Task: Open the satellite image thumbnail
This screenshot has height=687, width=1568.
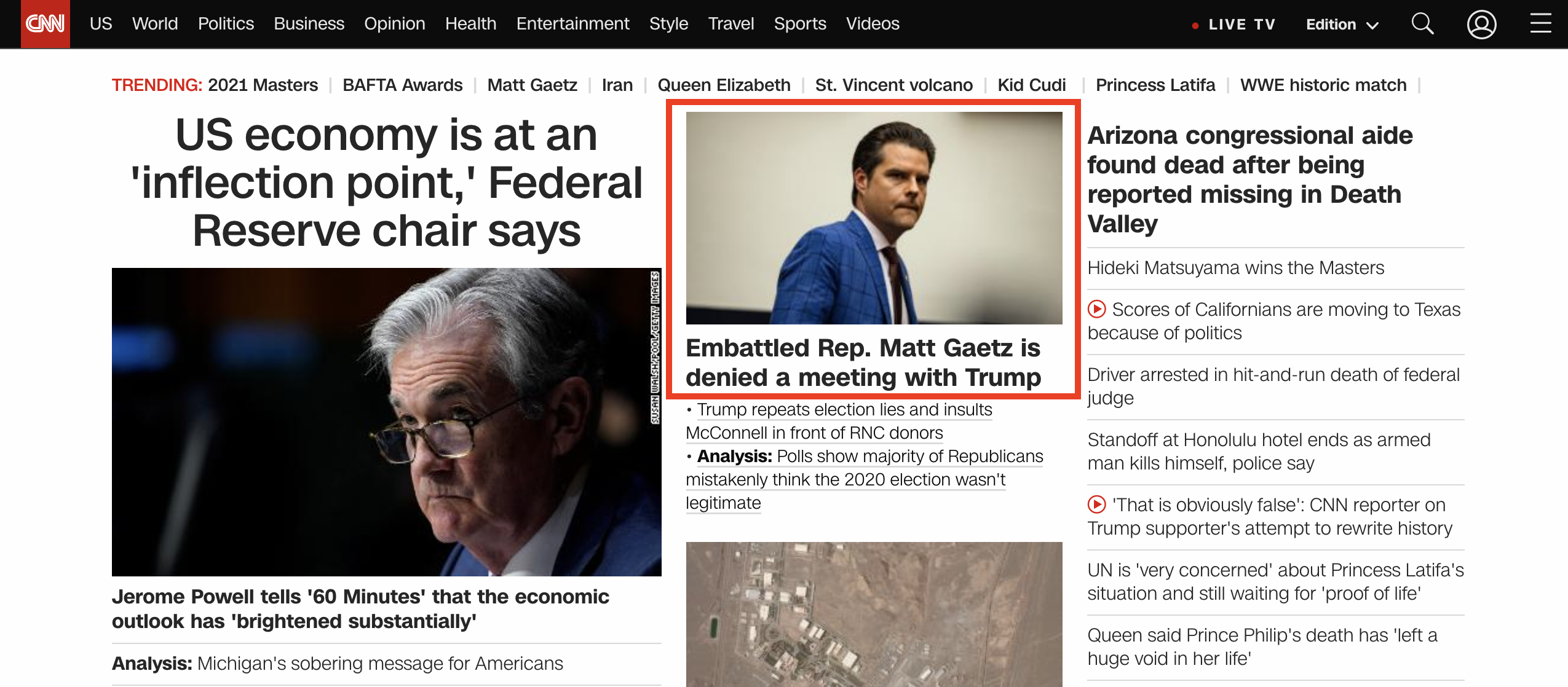Action: 874,613
